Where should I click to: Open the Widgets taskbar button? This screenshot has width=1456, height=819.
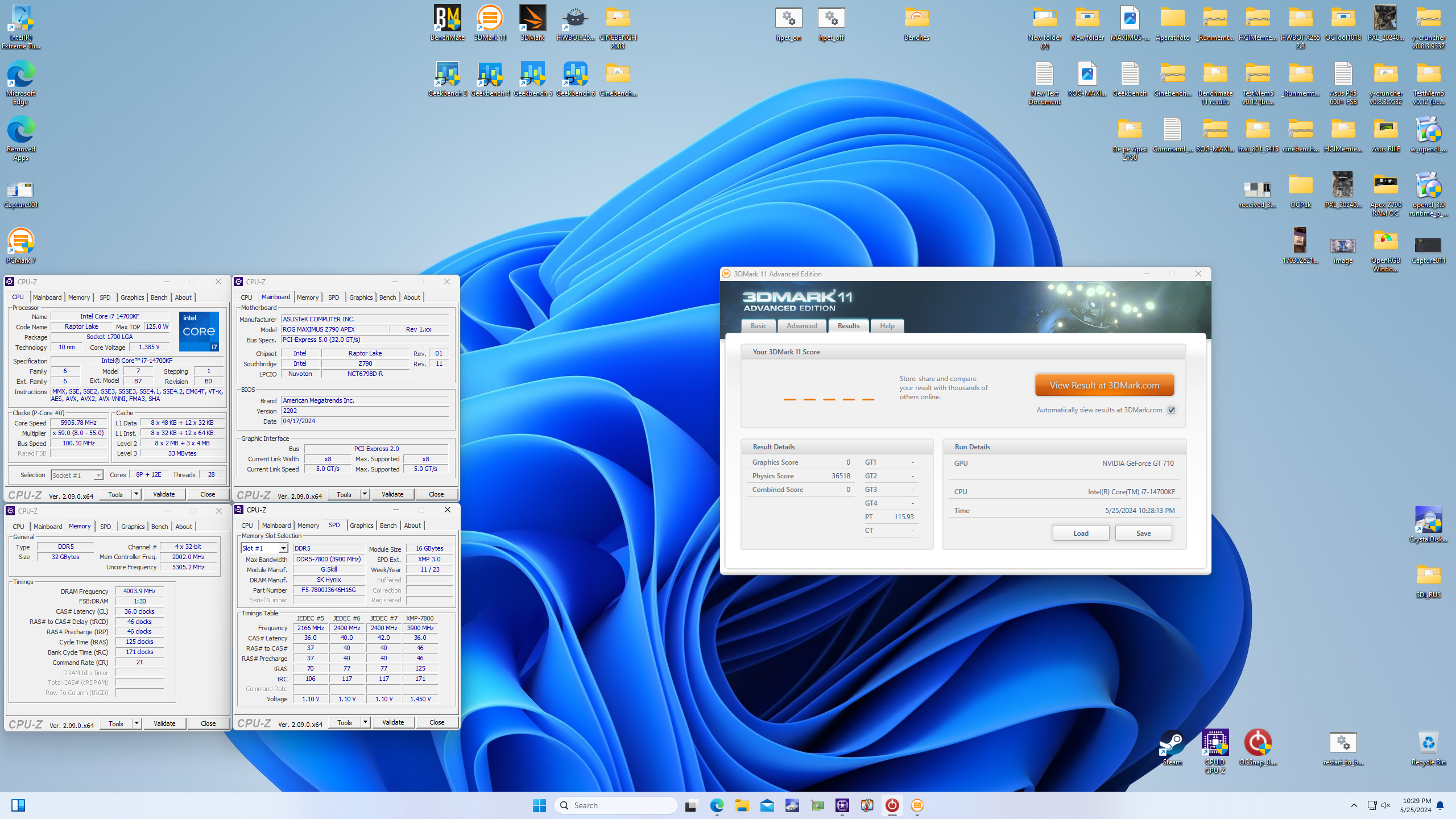(x=18, y=805)
